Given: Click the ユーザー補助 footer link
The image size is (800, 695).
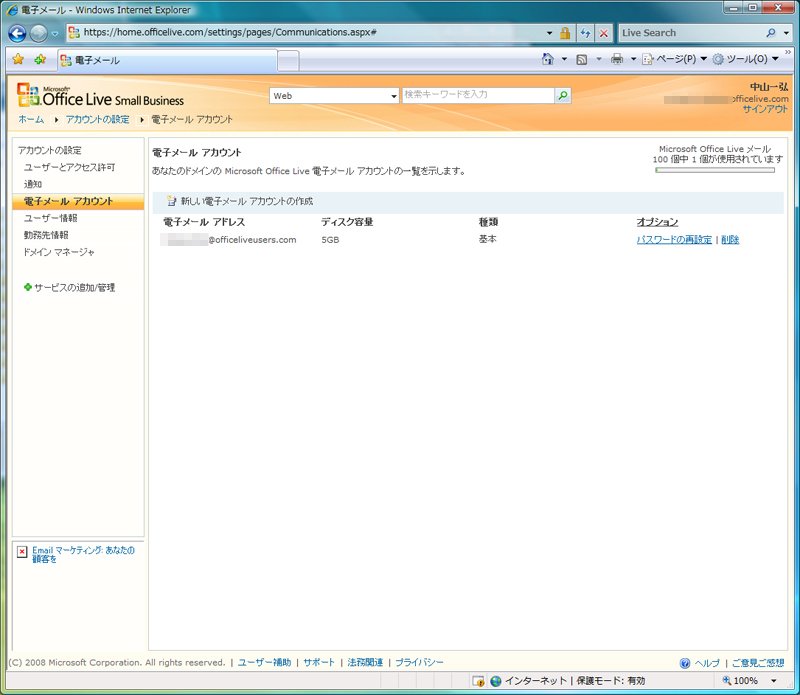Looking at the screenshot, I should (264, 662).
